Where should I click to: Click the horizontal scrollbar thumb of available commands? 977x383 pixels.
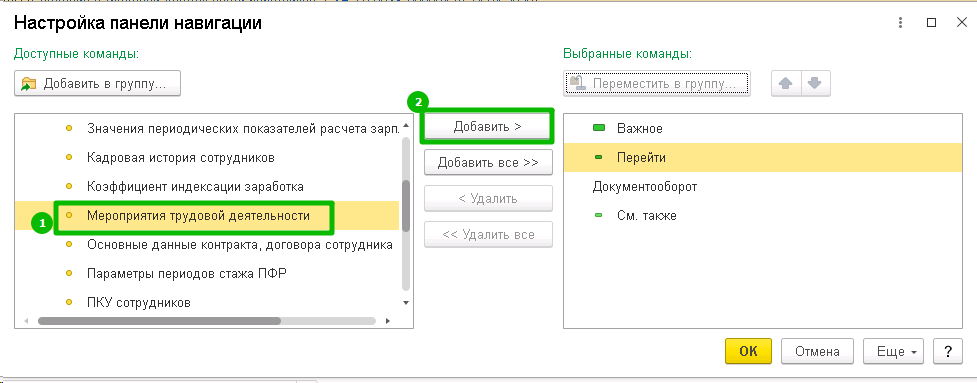[x=159, y=321]
